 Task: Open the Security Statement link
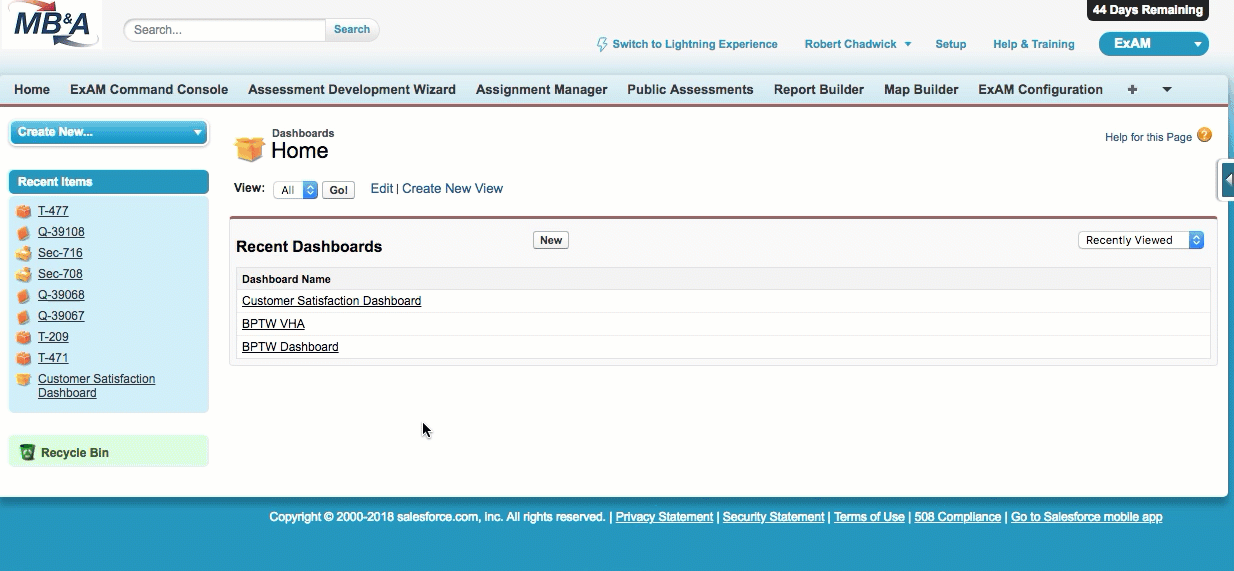(773, 517)
